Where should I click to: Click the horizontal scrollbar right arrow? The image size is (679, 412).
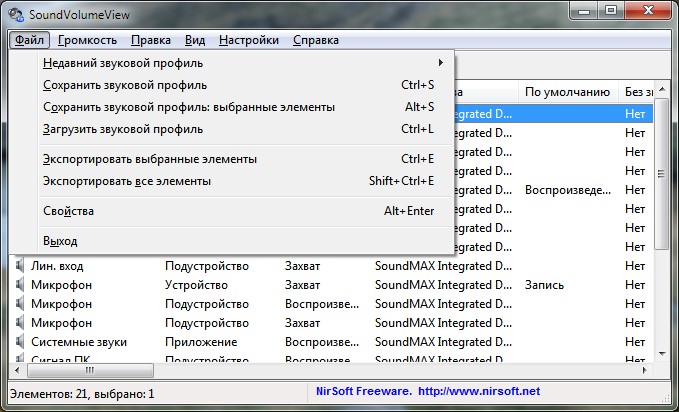point(645,370)
